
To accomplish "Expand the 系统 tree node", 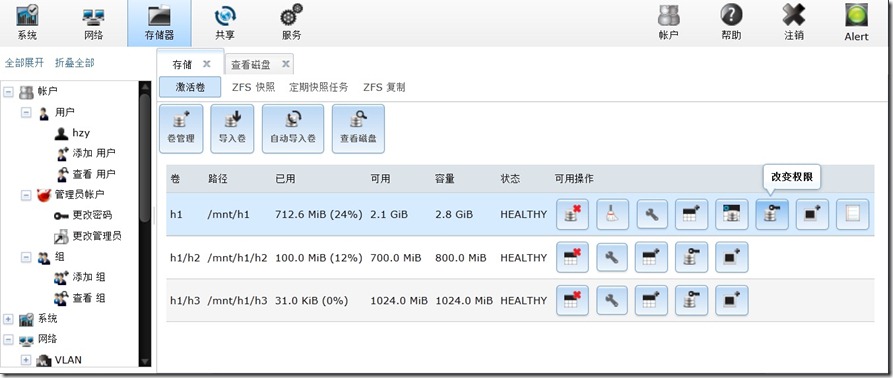I will (9, 319).
